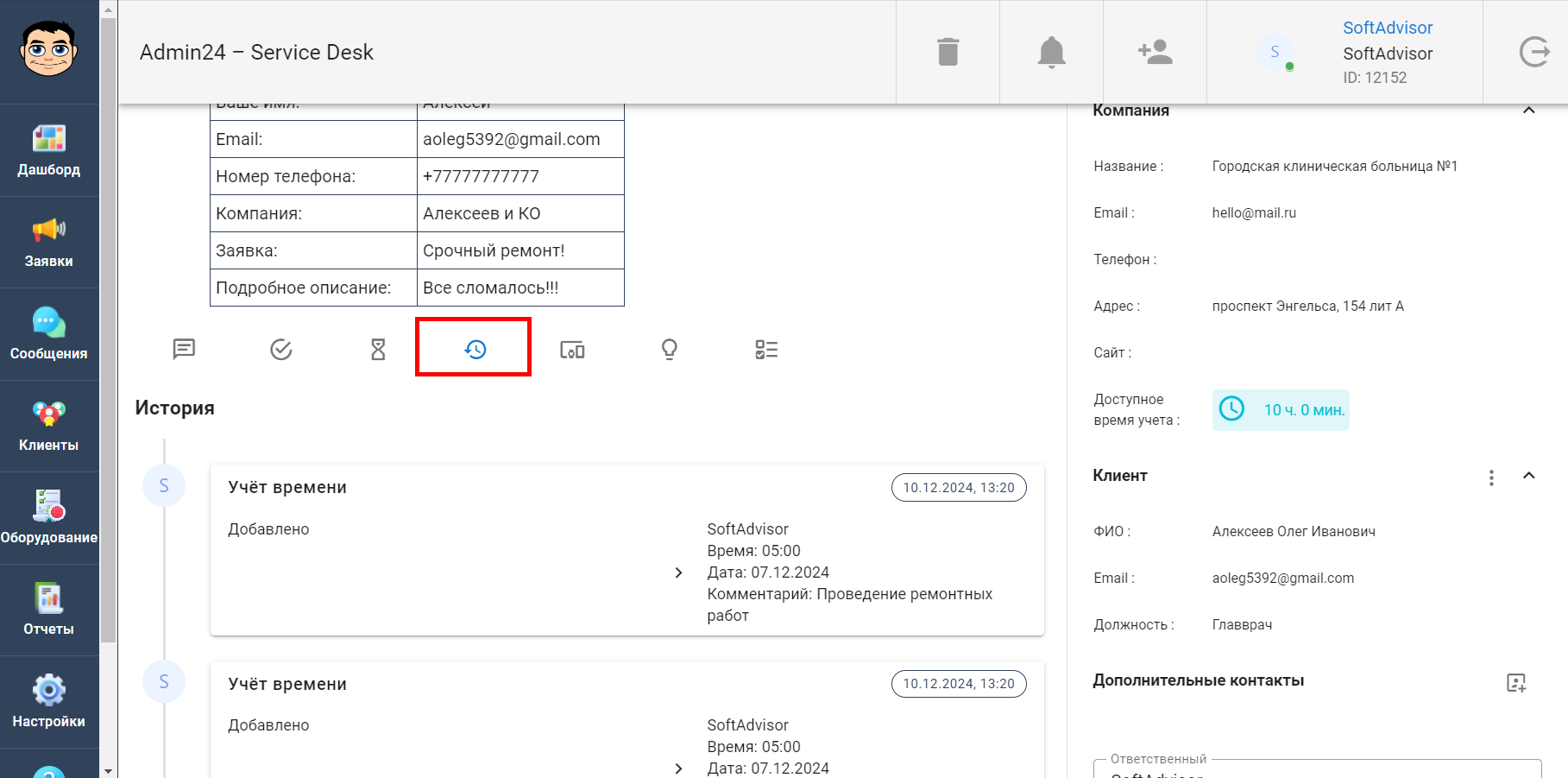The image size is (1568, 778).
Task: Click the trash delete icon in header
Action: point(948,52)
